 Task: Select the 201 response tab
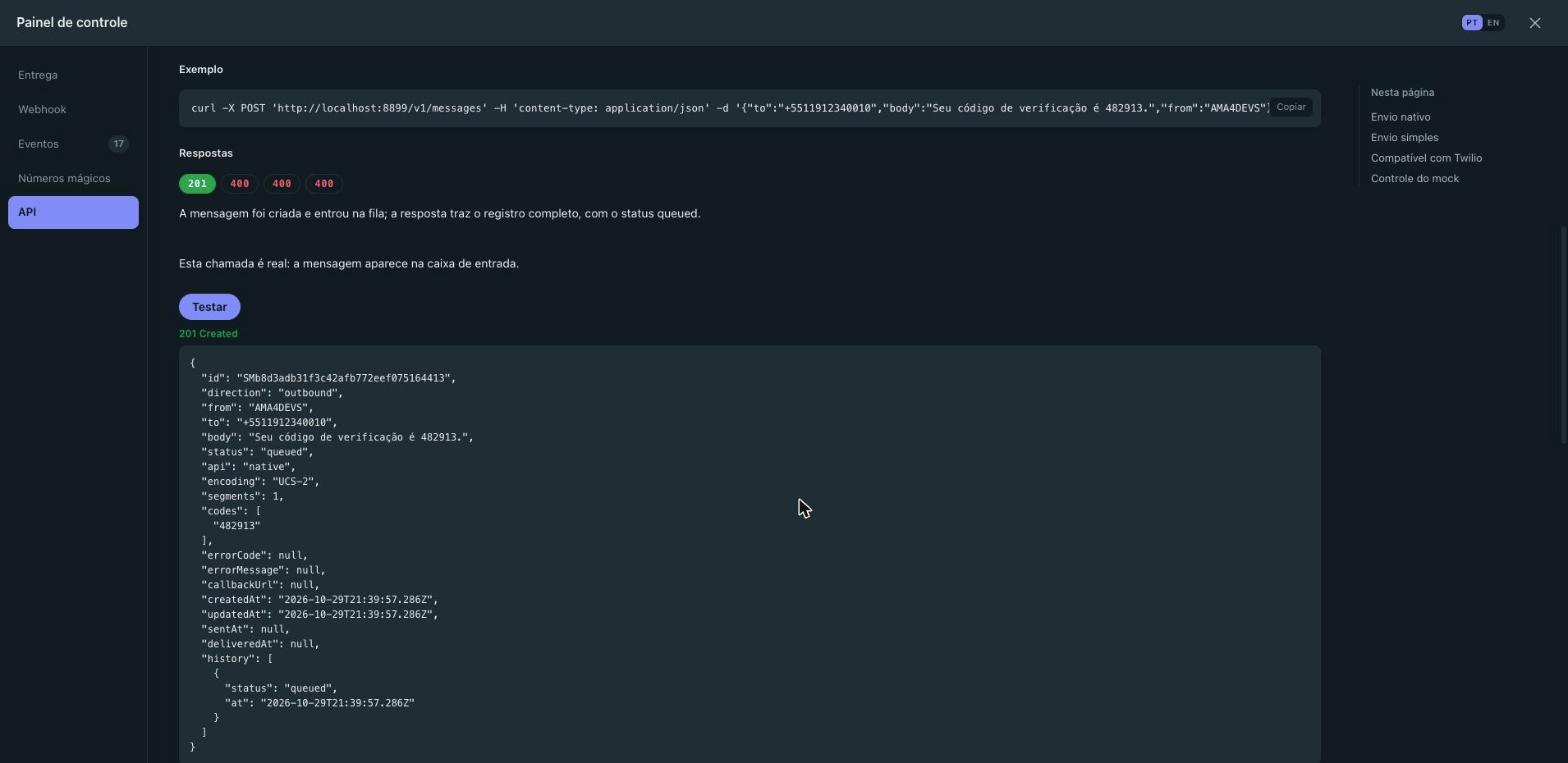pyautogui.click(x=197, y=183)
